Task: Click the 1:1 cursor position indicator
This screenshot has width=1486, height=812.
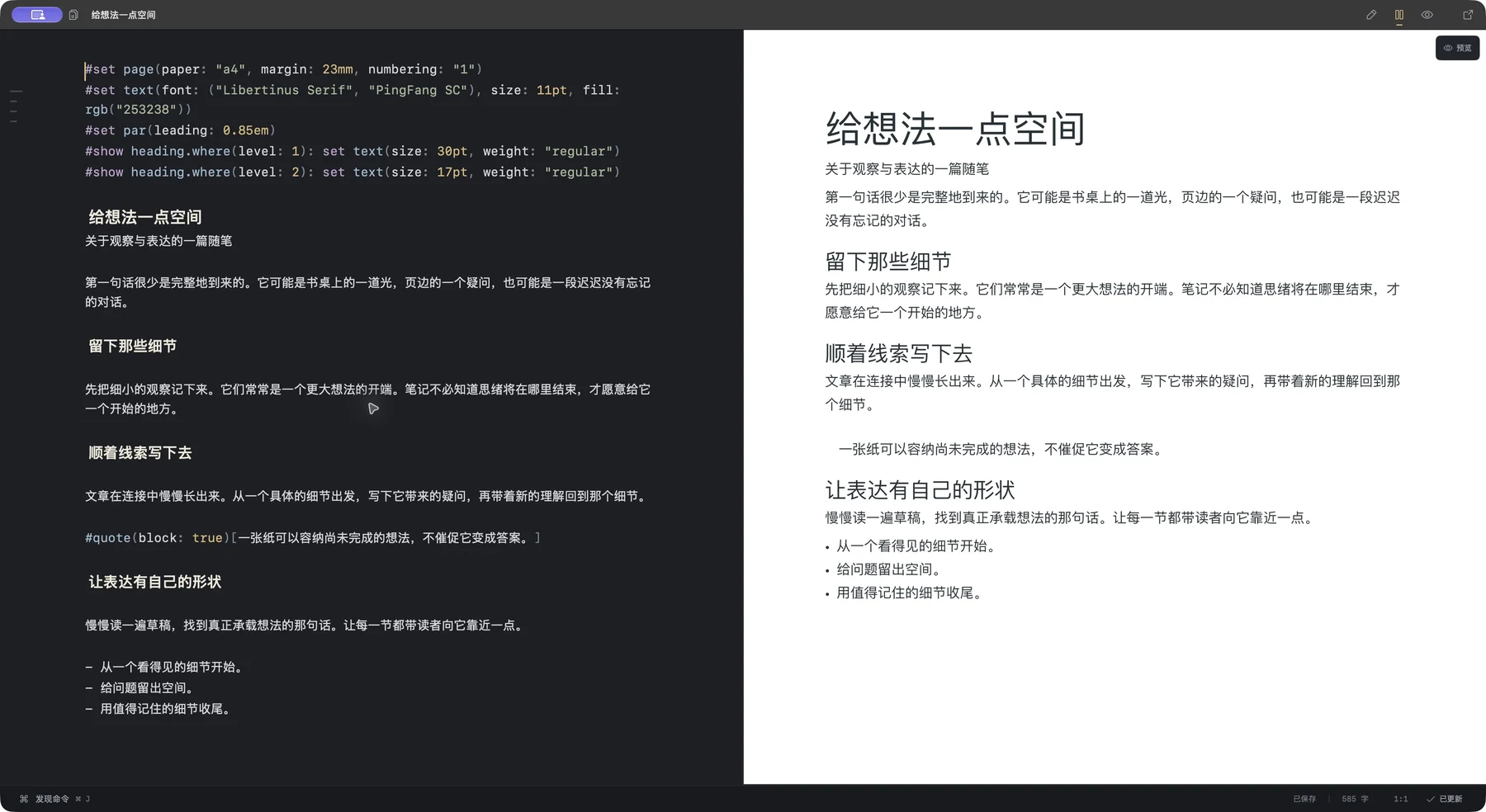Action: coord(1401,799)
